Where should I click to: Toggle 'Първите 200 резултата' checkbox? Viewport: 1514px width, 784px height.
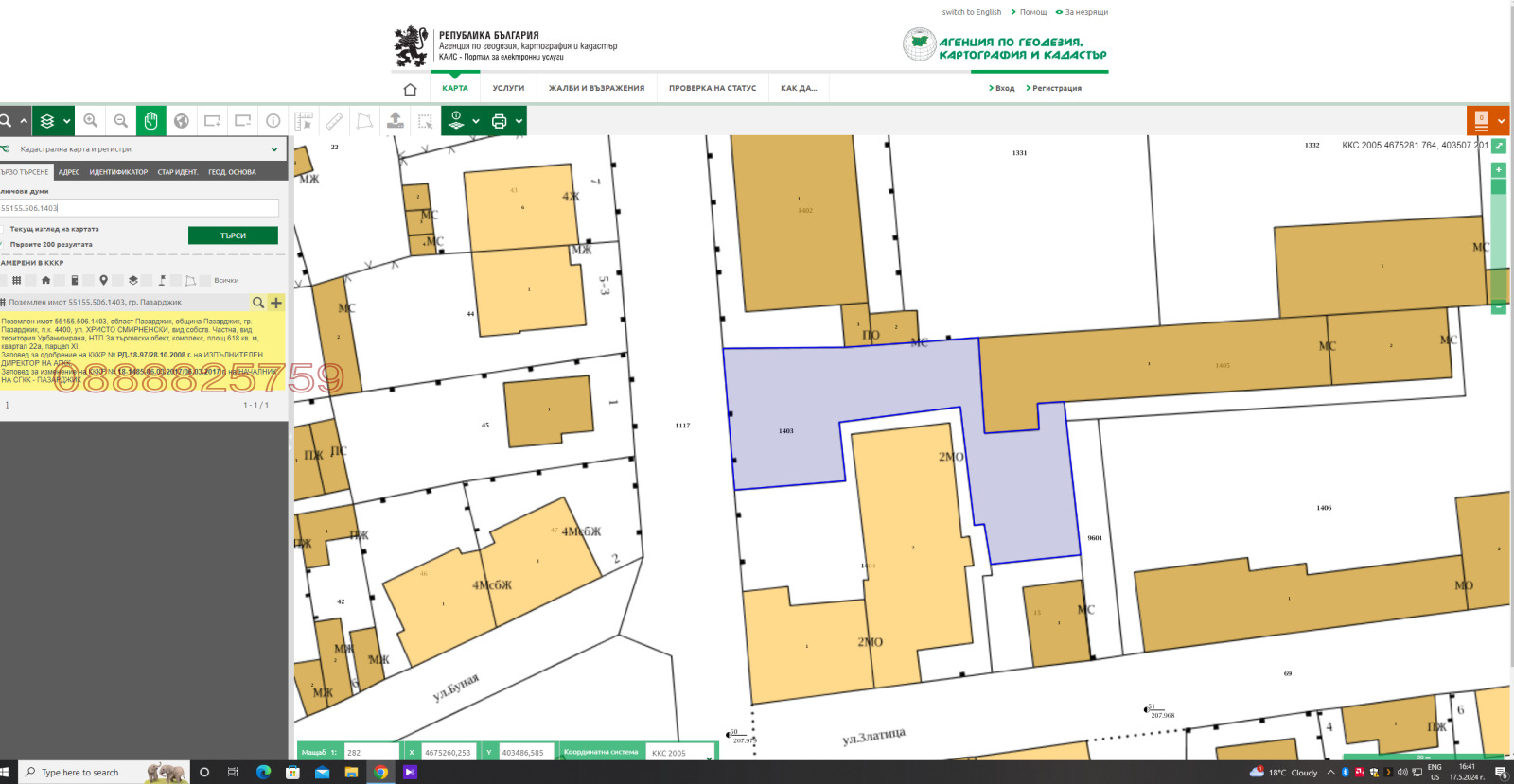pyautogui.click(x=3, y=244)
